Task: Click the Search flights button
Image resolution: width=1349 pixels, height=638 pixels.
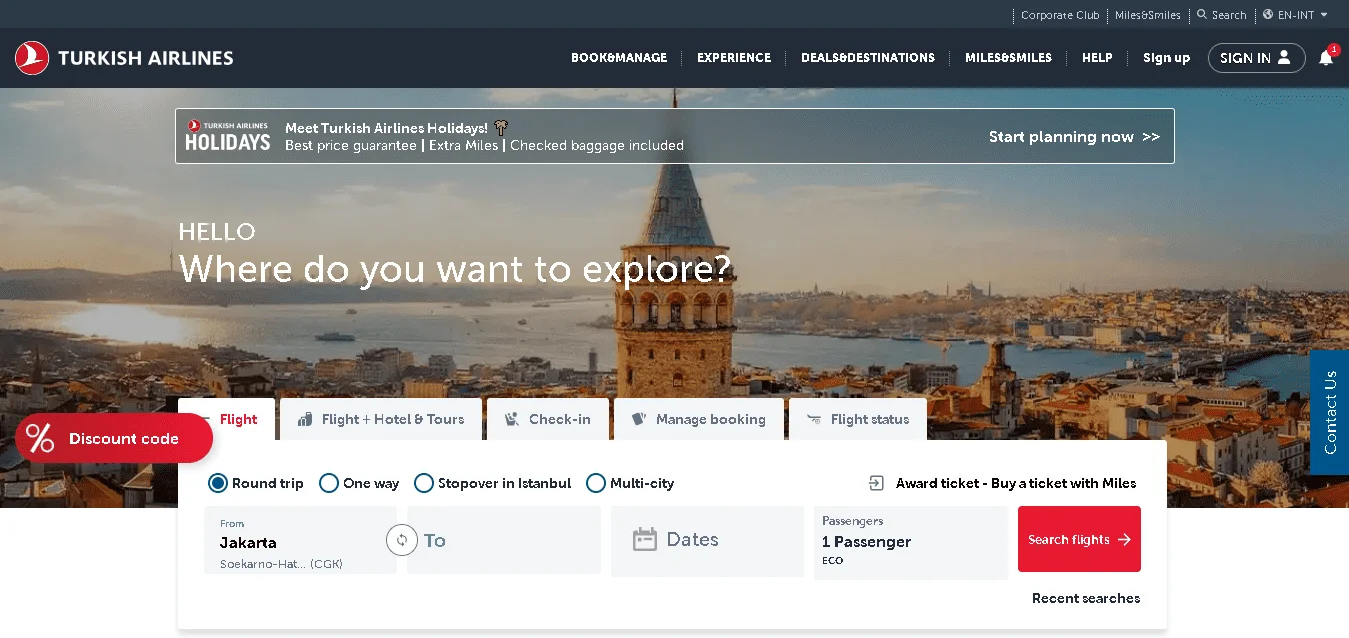Action: point(1079,539)
